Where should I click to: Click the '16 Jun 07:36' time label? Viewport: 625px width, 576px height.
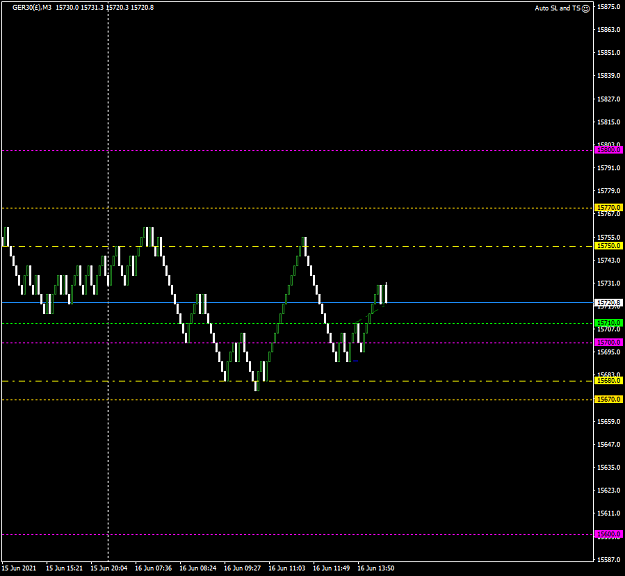[x=153, y=568]
